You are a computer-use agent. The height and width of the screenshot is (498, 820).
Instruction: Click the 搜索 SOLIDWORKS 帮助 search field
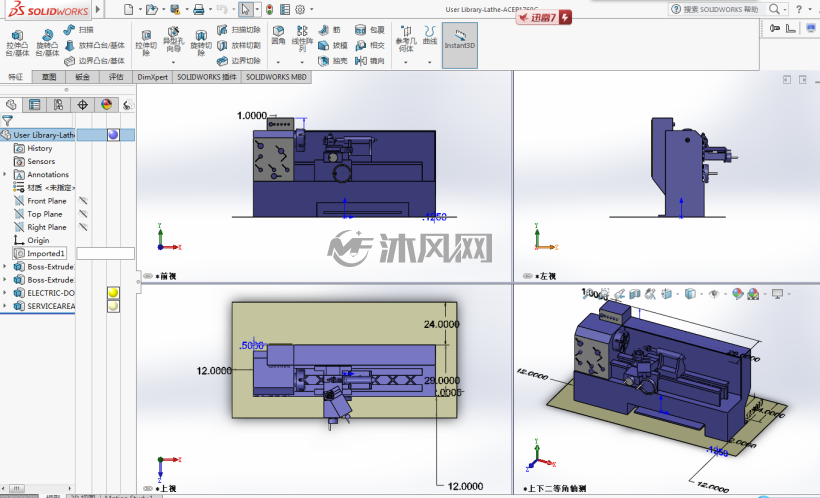tap(721, 9)
